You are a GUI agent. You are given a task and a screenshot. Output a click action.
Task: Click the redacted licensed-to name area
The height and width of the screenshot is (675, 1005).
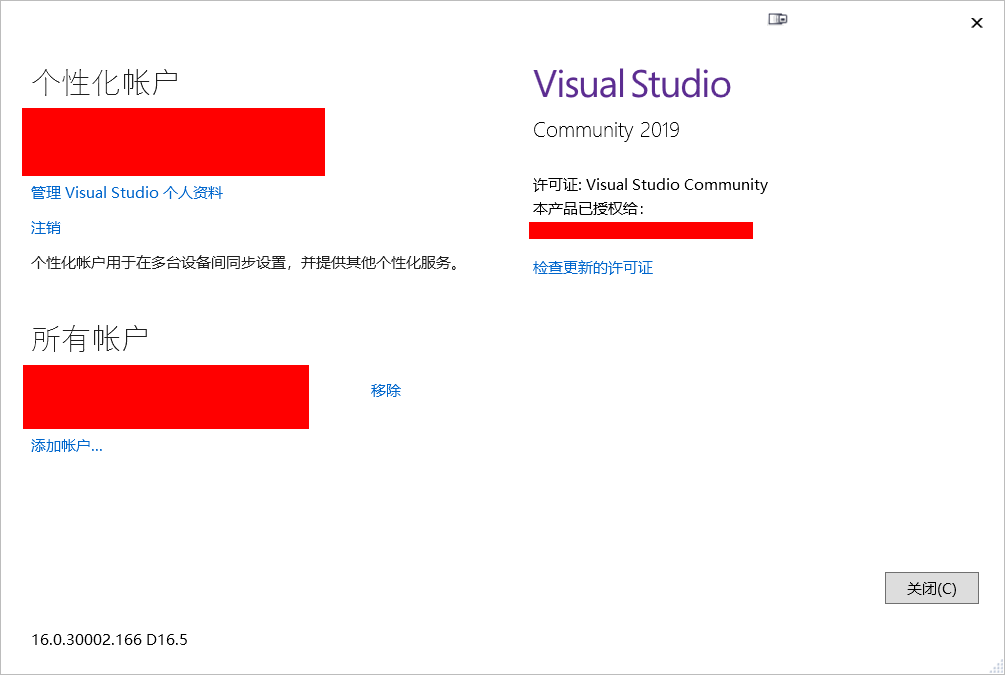(x=641, y=229)
